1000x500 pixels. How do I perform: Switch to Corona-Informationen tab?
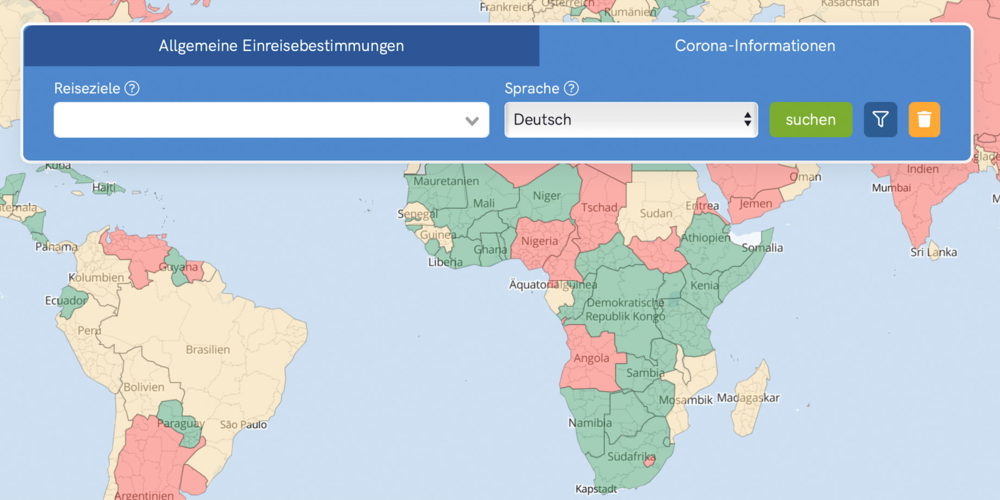point(755,46)
